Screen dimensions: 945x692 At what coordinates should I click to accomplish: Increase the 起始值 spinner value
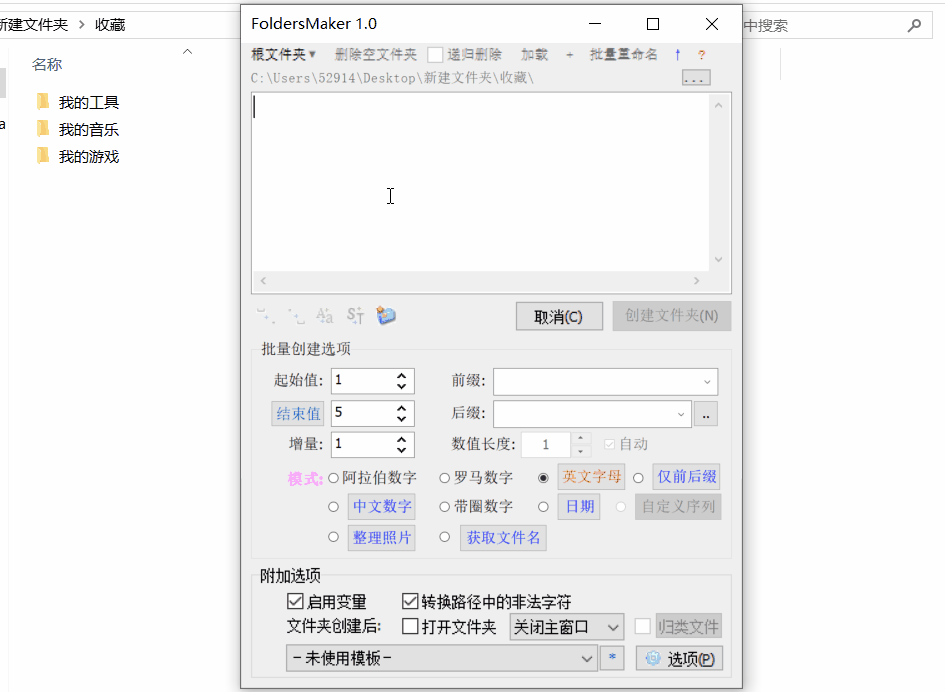point(401,375)
